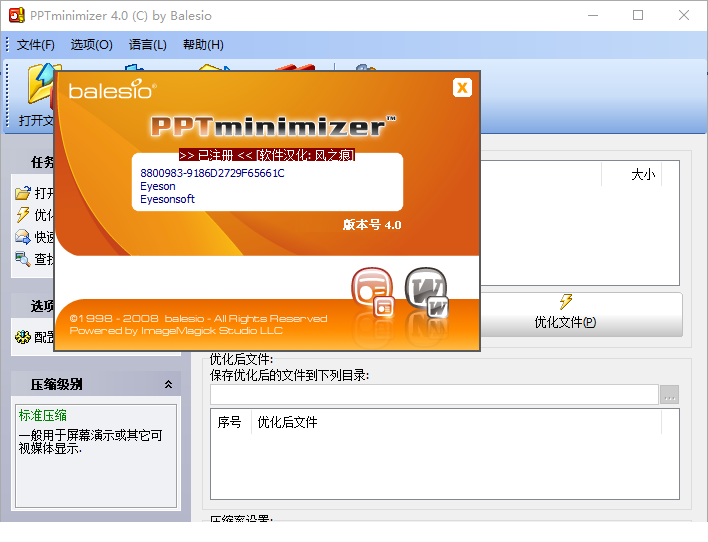Click the registration key 8800983-9186D2729F65661C
This screenshot has height=542, width=708.
212,173
